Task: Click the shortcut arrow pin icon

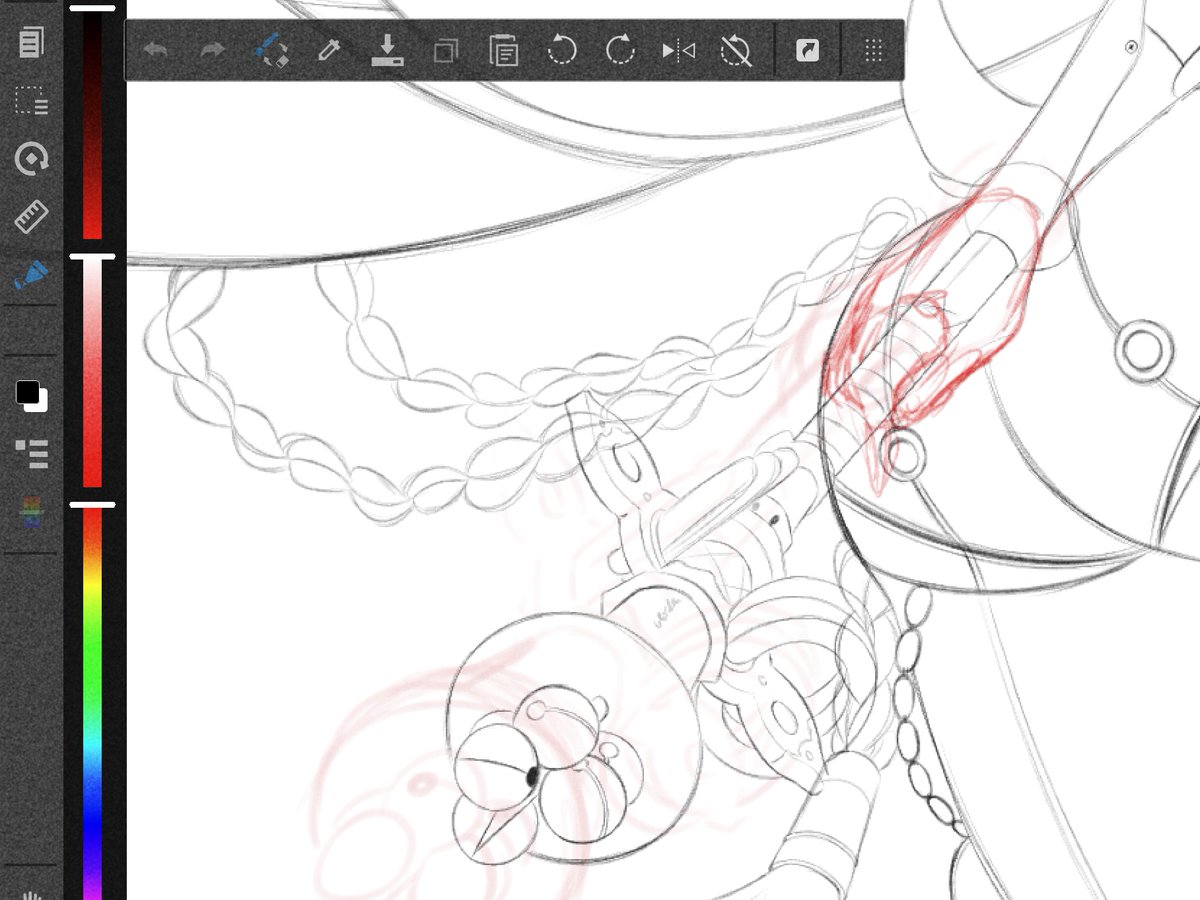Action: pos(807,50)
